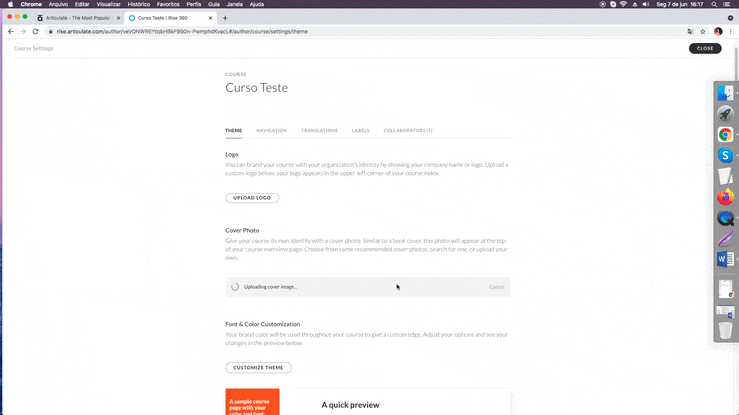
Task: Open the Translations tab
Action: 319,130
